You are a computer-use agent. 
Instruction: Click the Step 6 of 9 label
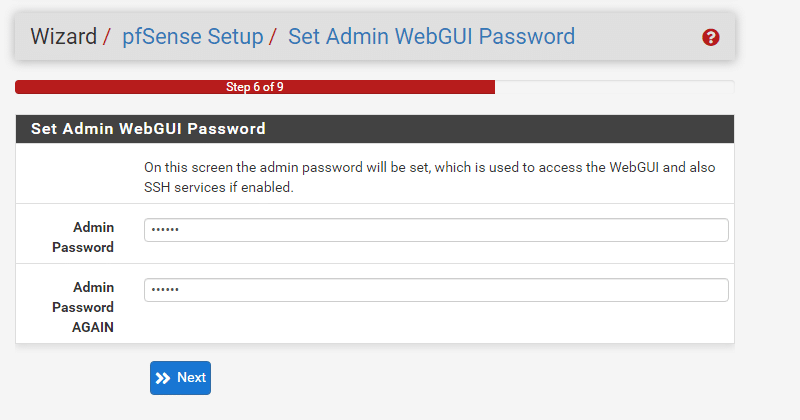click(255, 87)
